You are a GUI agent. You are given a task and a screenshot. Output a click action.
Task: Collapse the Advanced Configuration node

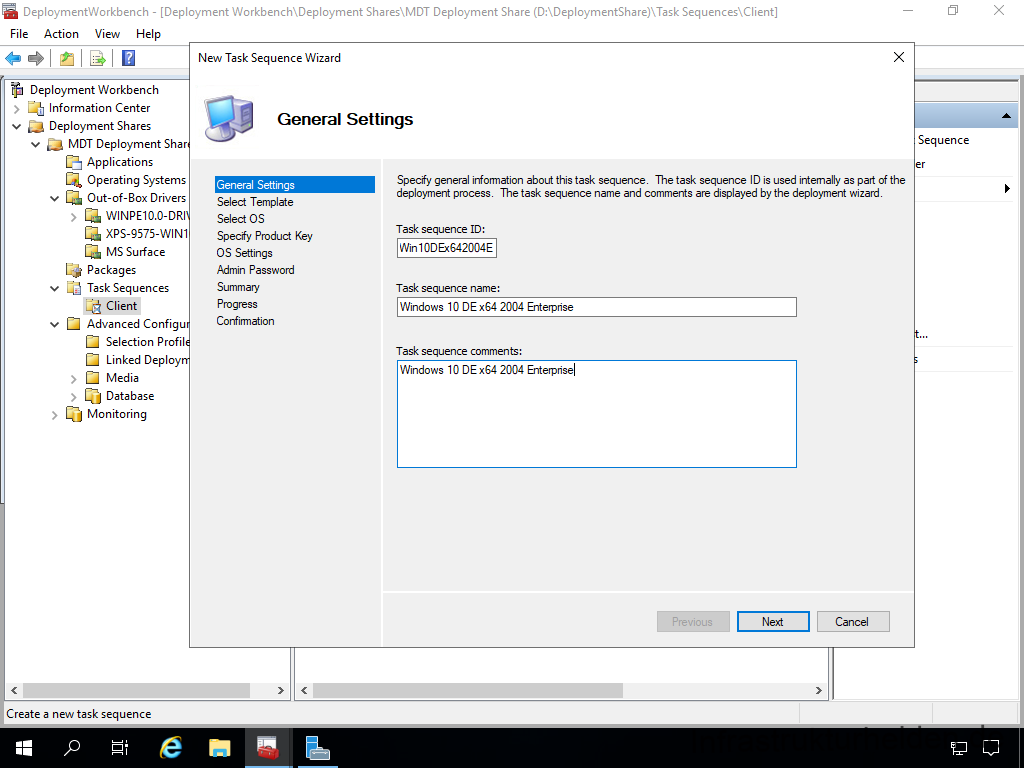[55, 325]
